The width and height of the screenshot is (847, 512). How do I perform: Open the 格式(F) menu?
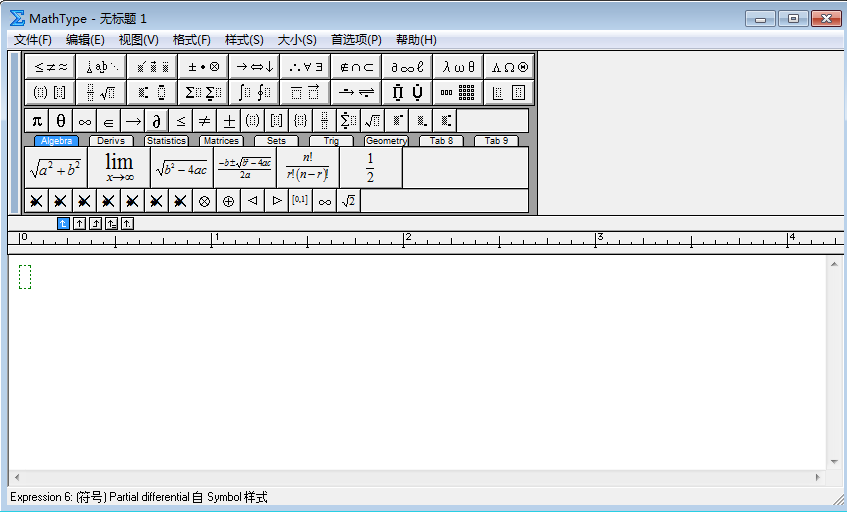[x=191, y=40]
